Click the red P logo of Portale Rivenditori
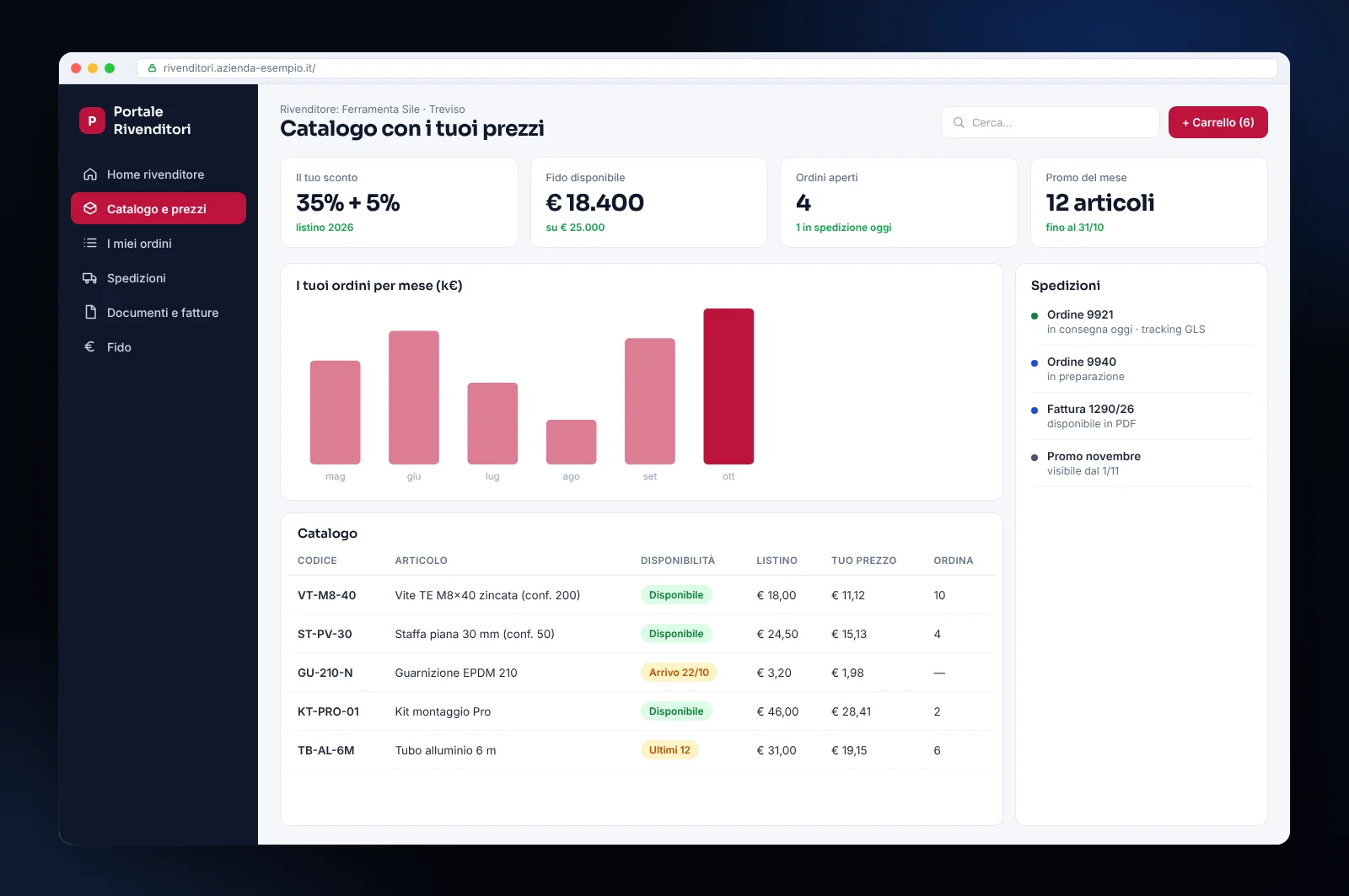Screen dimensions: 1349x896 (92, 121)
